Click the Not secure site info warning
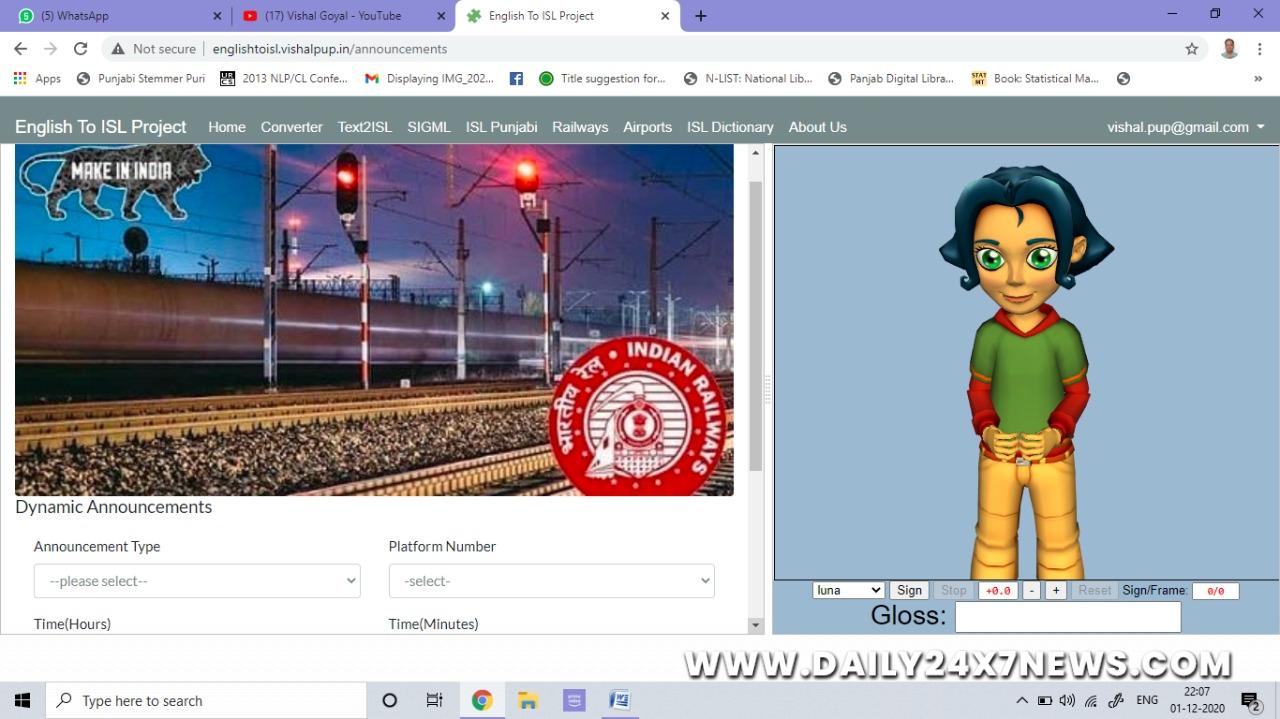This screenshot has height=719, width=1280. [153, 49]
